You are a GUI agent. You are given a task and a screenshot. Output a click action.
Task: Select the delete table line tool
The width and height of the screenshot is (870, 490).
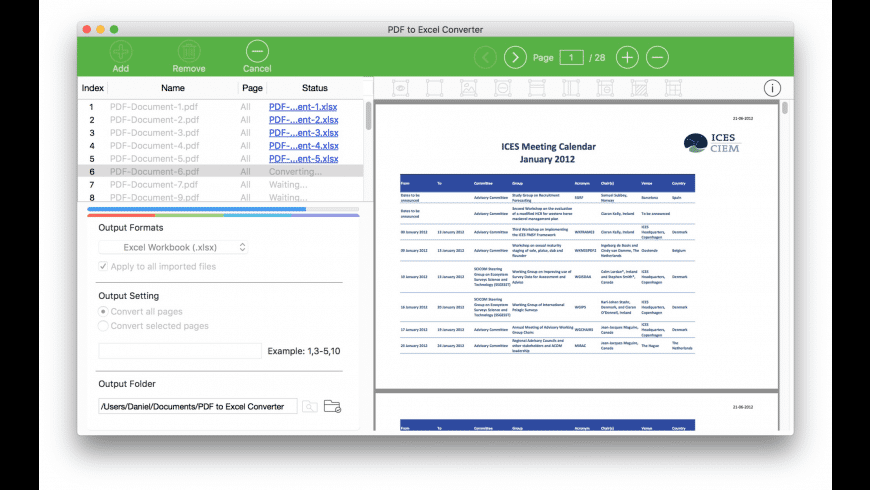(x=605, y=88)
